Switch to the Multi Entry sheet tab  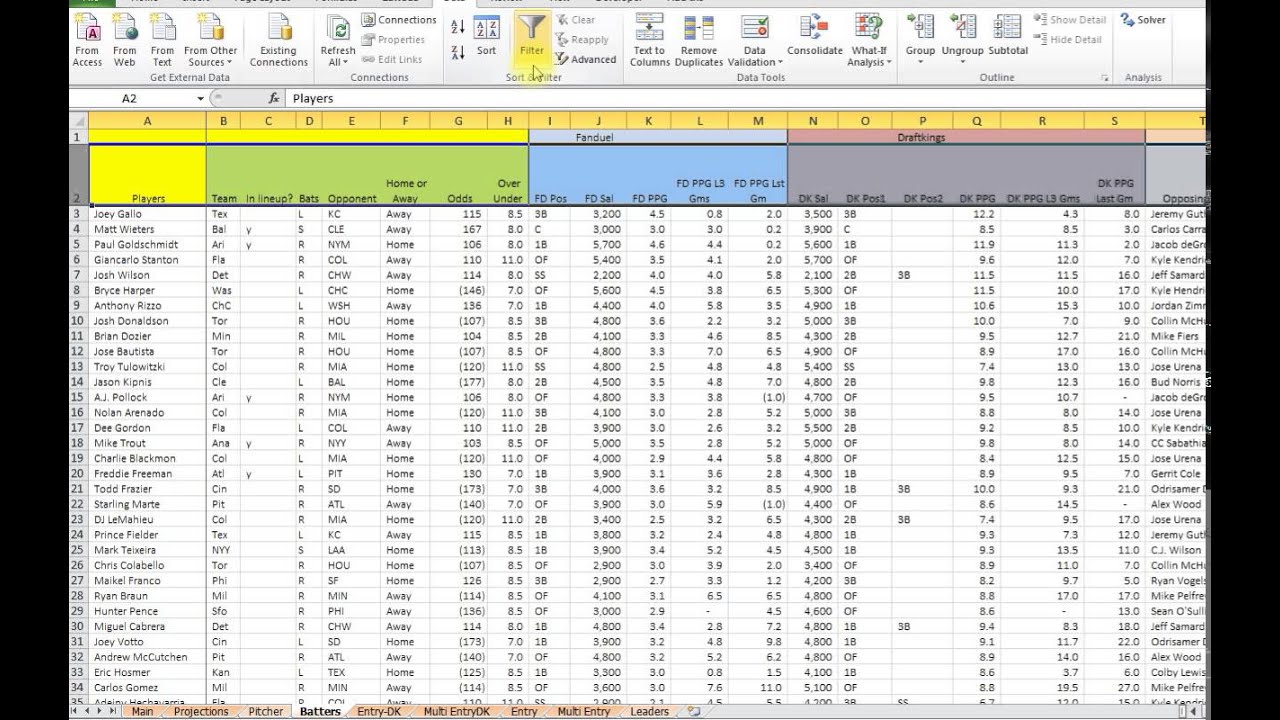[x=584, y=712]
